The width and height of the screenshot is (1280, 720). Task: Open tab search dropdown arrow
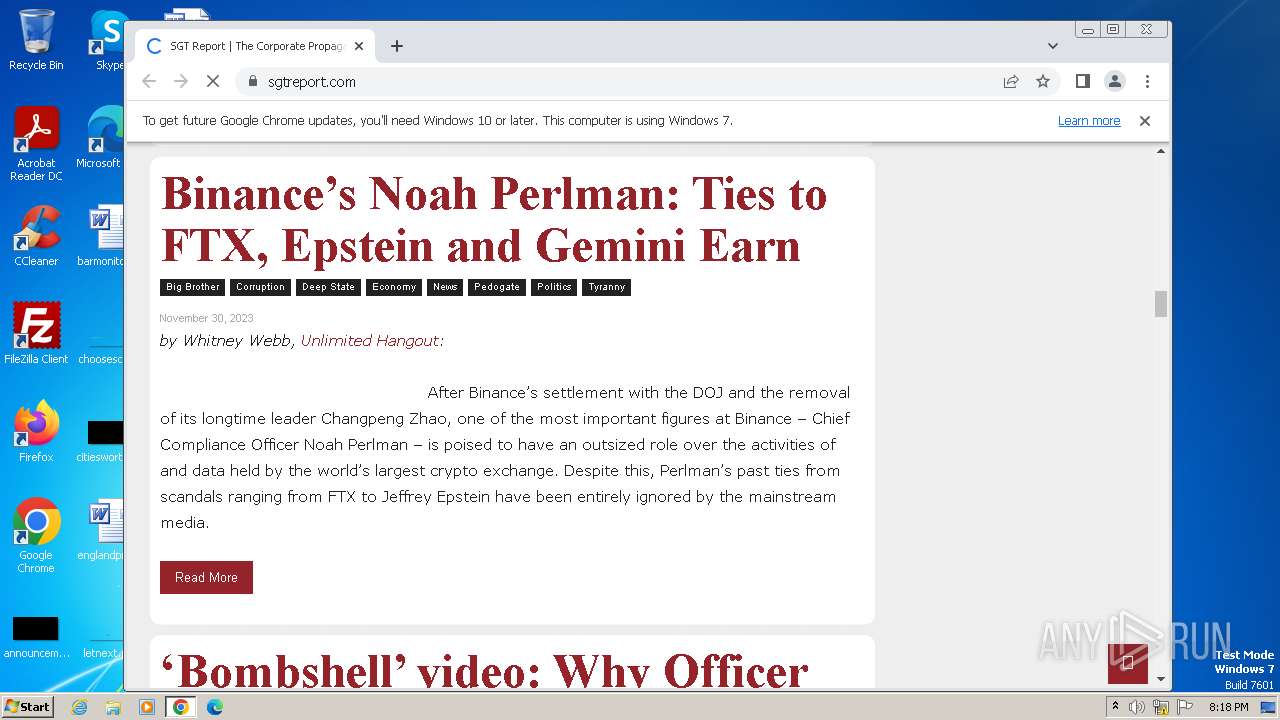1053,46
